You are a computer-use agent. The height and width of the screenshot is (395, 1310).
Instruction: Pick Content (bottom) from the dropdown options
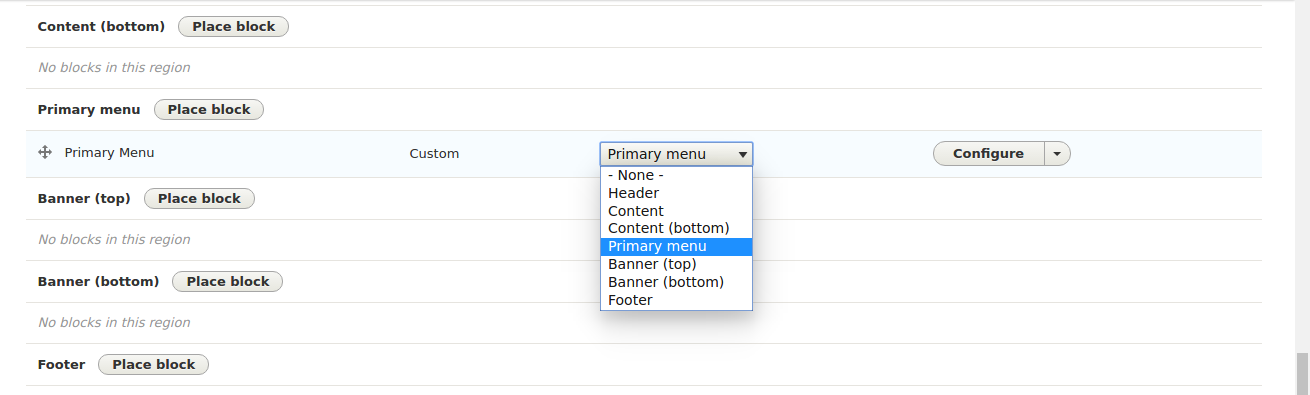click(676, 229)
